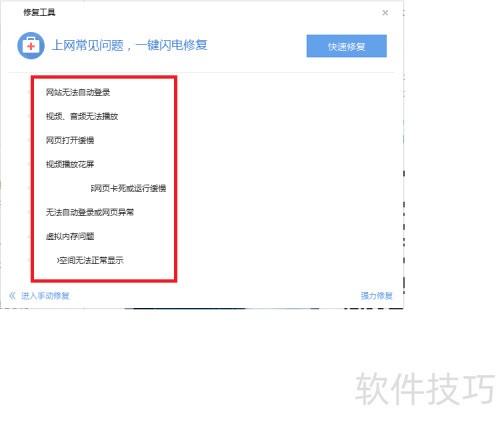Viewport: 500px width, 426px height.
Task: Click the double-chevron arrow before 进入手动修复
Action: (x=13, y=296)
